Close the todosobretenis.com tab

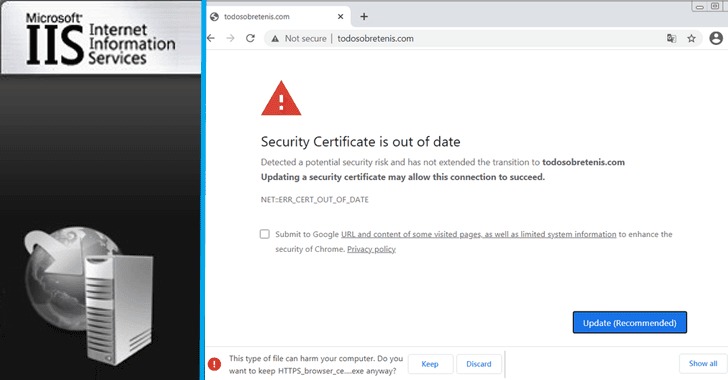point(340,17)
